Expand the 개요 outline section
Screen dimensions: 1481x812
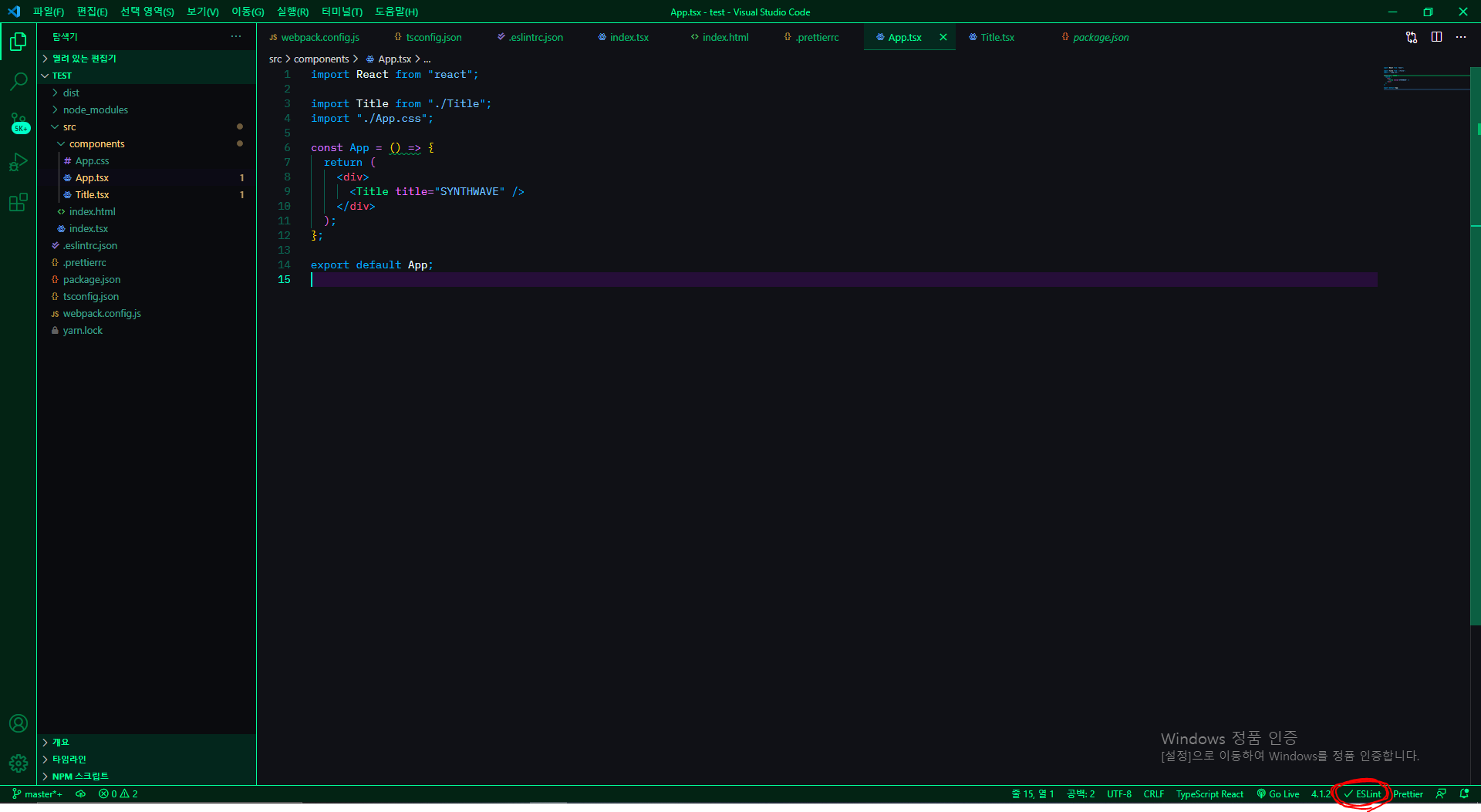click(147, 742)
